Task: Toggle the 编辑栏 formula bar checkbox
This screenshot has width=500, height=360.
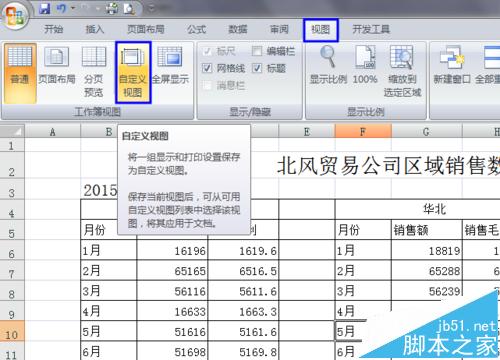Action: 257,51
